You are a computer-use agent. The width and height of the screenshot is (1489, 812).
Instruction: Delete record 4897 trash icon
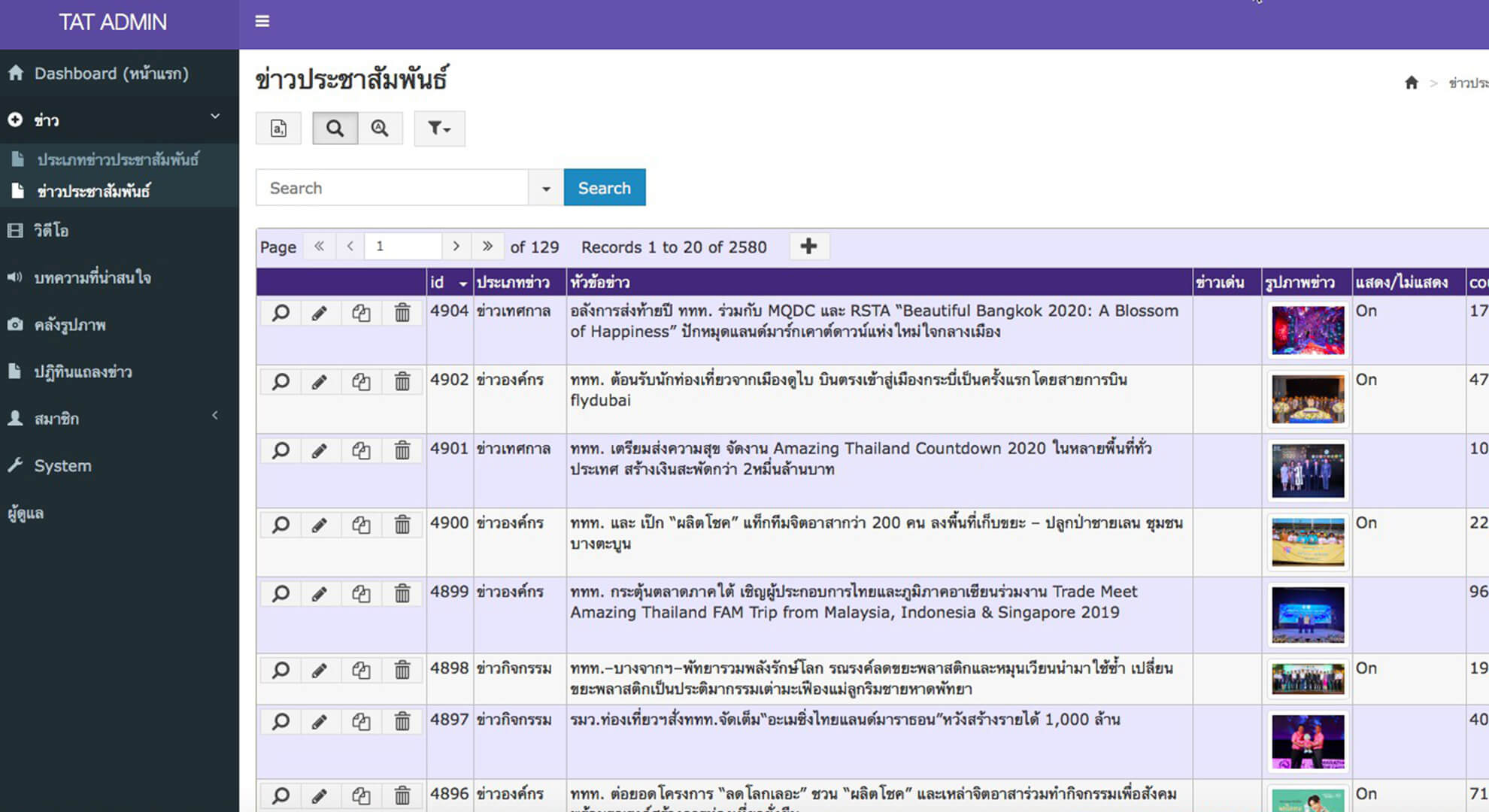[x=402, y=722]
